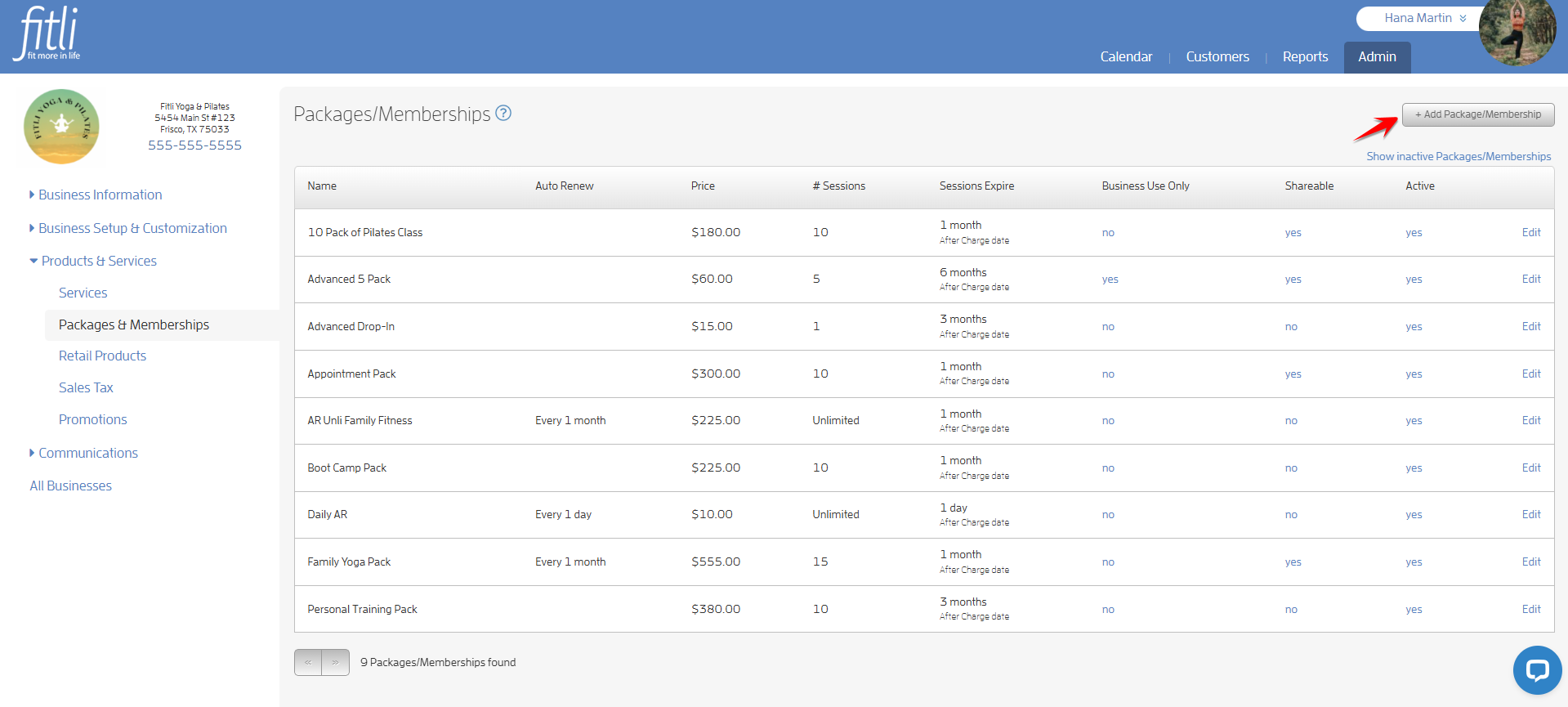Viewport: 1568px width, 707px height.
Task: Click the Packages/Memberships page heading
Action: pos(391,114)
